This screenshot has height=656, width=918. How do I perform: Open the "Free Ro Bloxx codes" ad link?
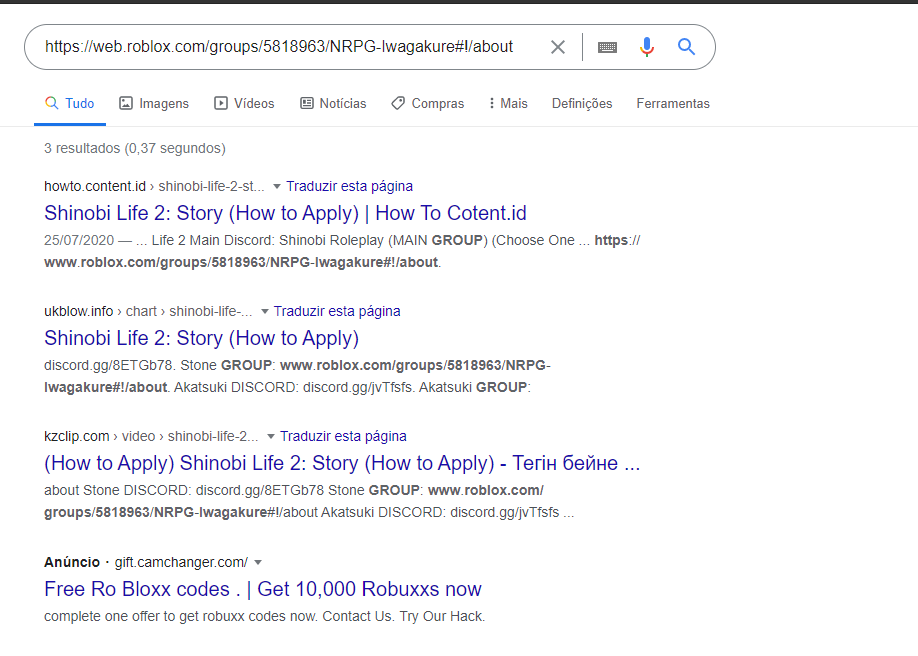point(262,589)
